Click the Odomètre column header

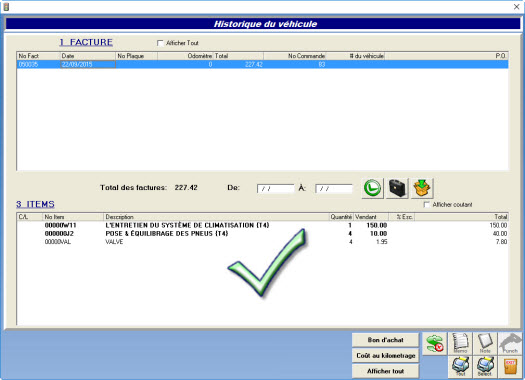click(185, 56)
